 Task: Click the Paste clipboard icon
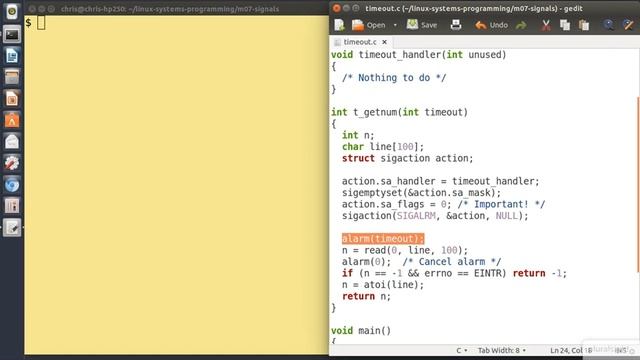584,25
